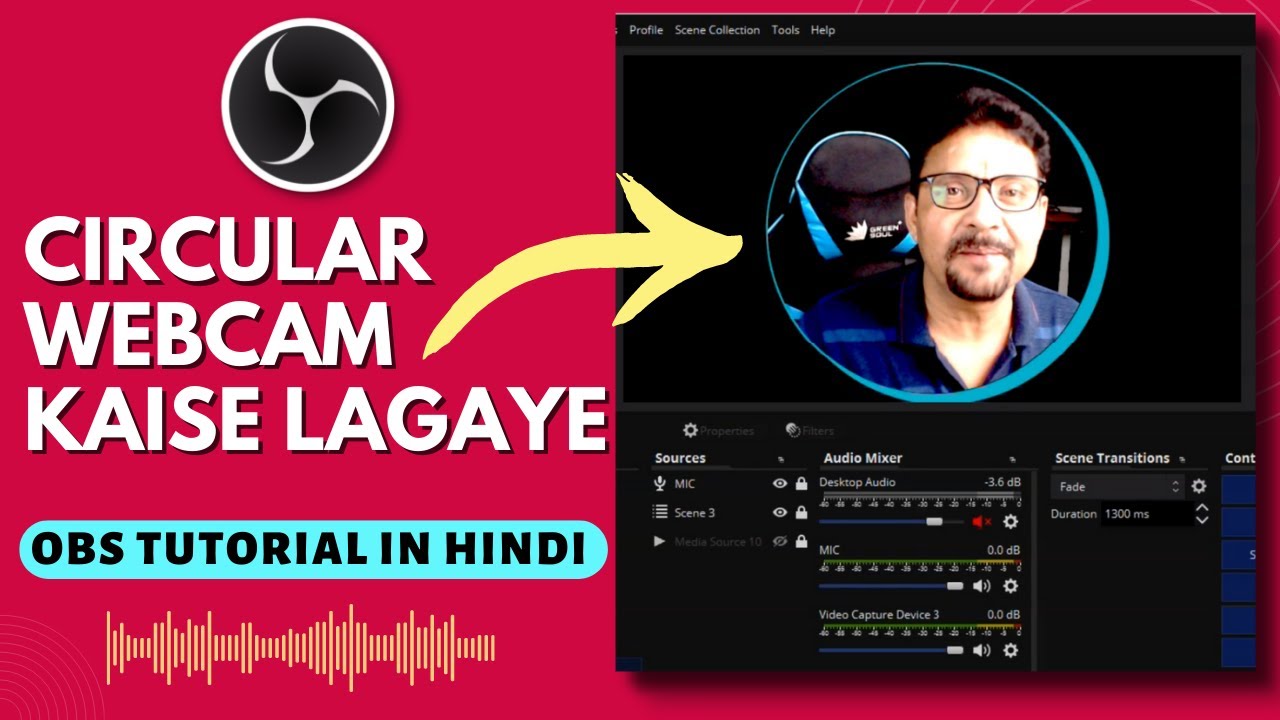1280x720 pixels.
Task: Pop out the Sources dock icon
Action: coord(781,460)
